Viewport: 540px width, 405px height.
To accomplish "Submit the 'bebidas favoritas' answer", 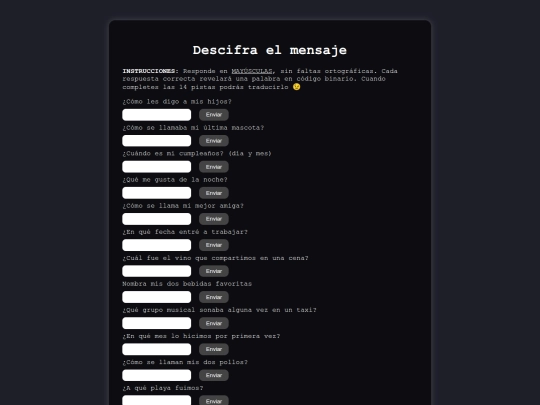I will point(214,297).
